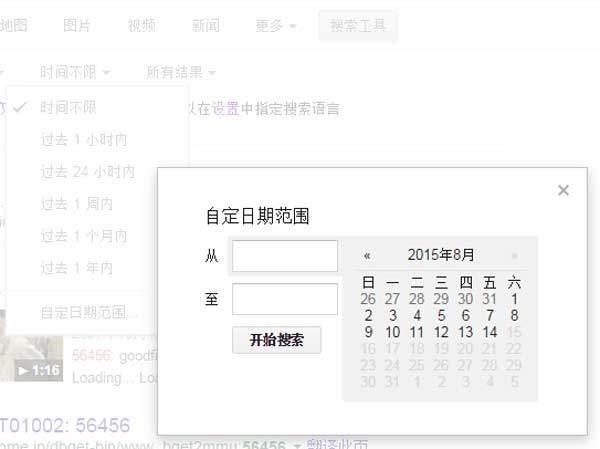Choose 过去 1 周内 from time menu
Screen dimensions: 600x449
(x=77, y=204)
